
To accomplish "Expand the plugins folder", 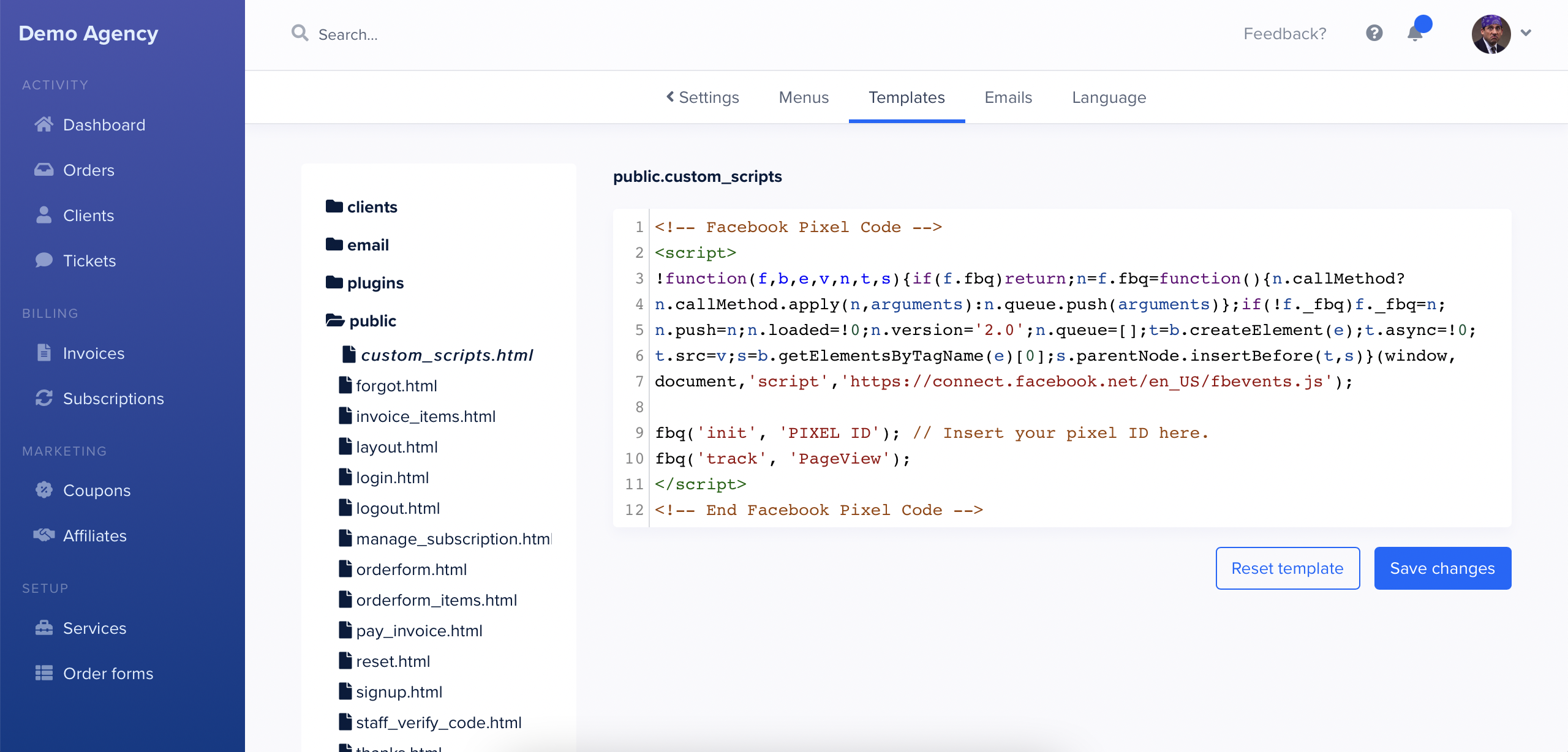I will pyautogui.click(x=364, y=282).
